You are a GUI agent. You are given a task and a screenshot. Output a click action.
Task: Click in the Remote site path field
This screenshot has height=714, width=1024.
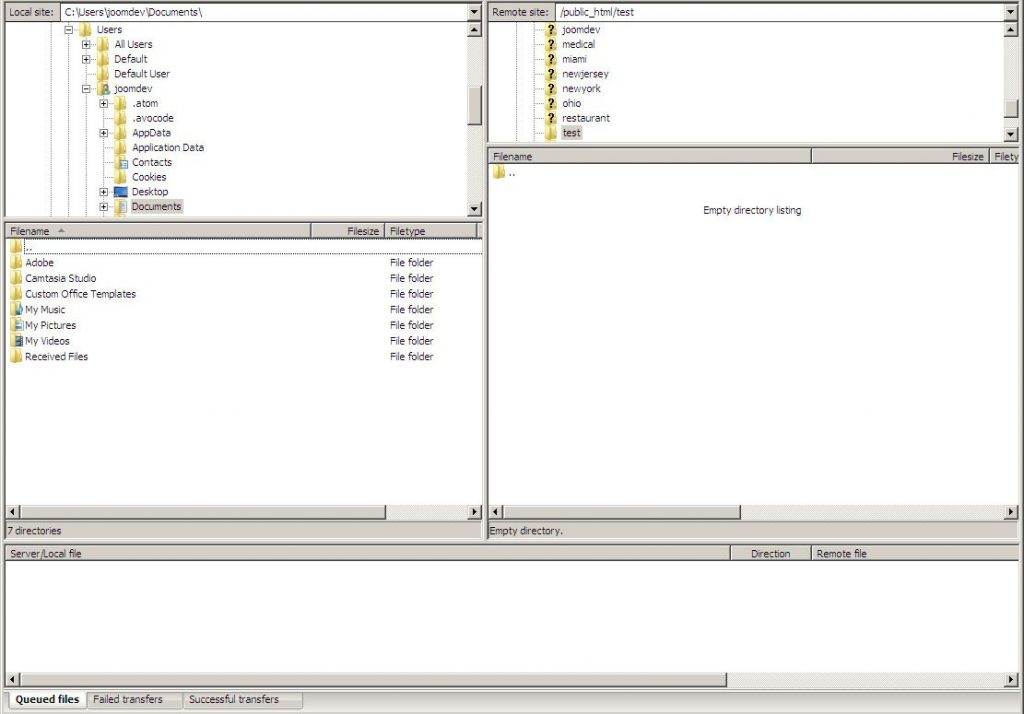tap(770, 12)
